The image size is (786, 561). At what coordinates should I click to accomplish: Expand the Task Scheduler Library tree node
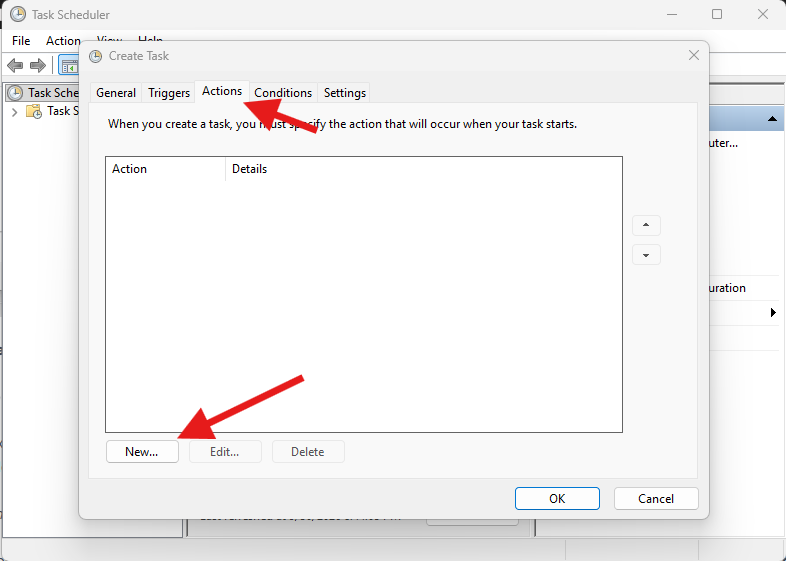click(15, 112)
